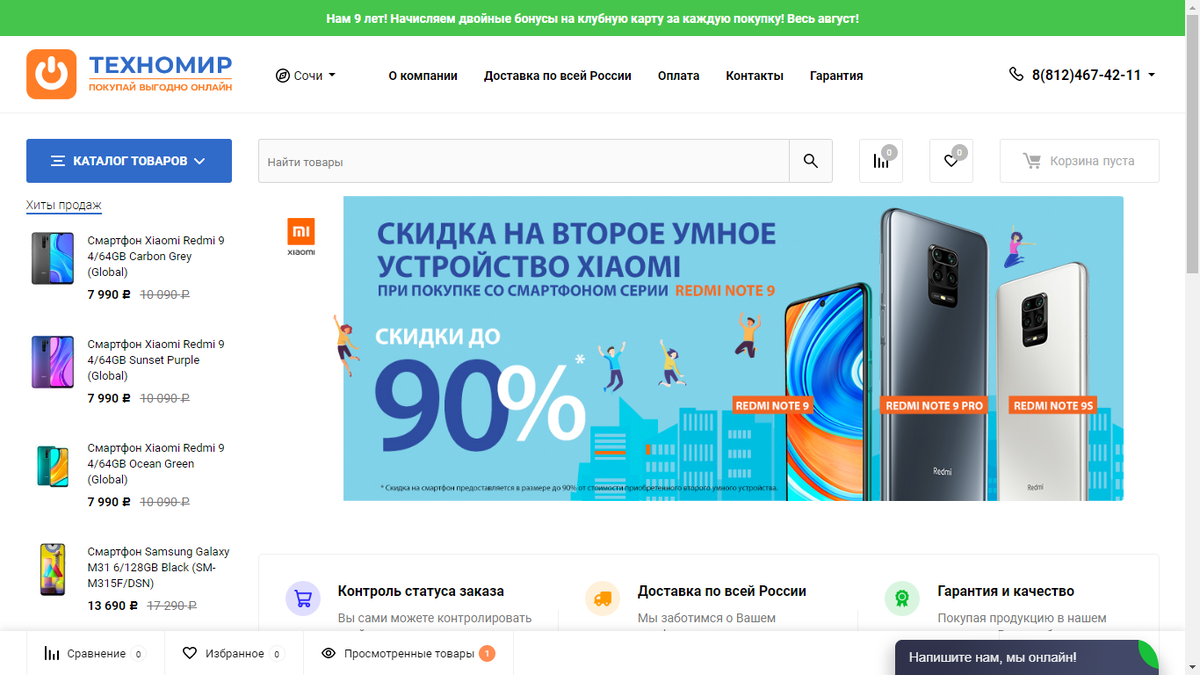Viewport: 1200px width, 675px height.
Task: Click the Хиты продаж heading link
Action: click(x=64, y=206)
